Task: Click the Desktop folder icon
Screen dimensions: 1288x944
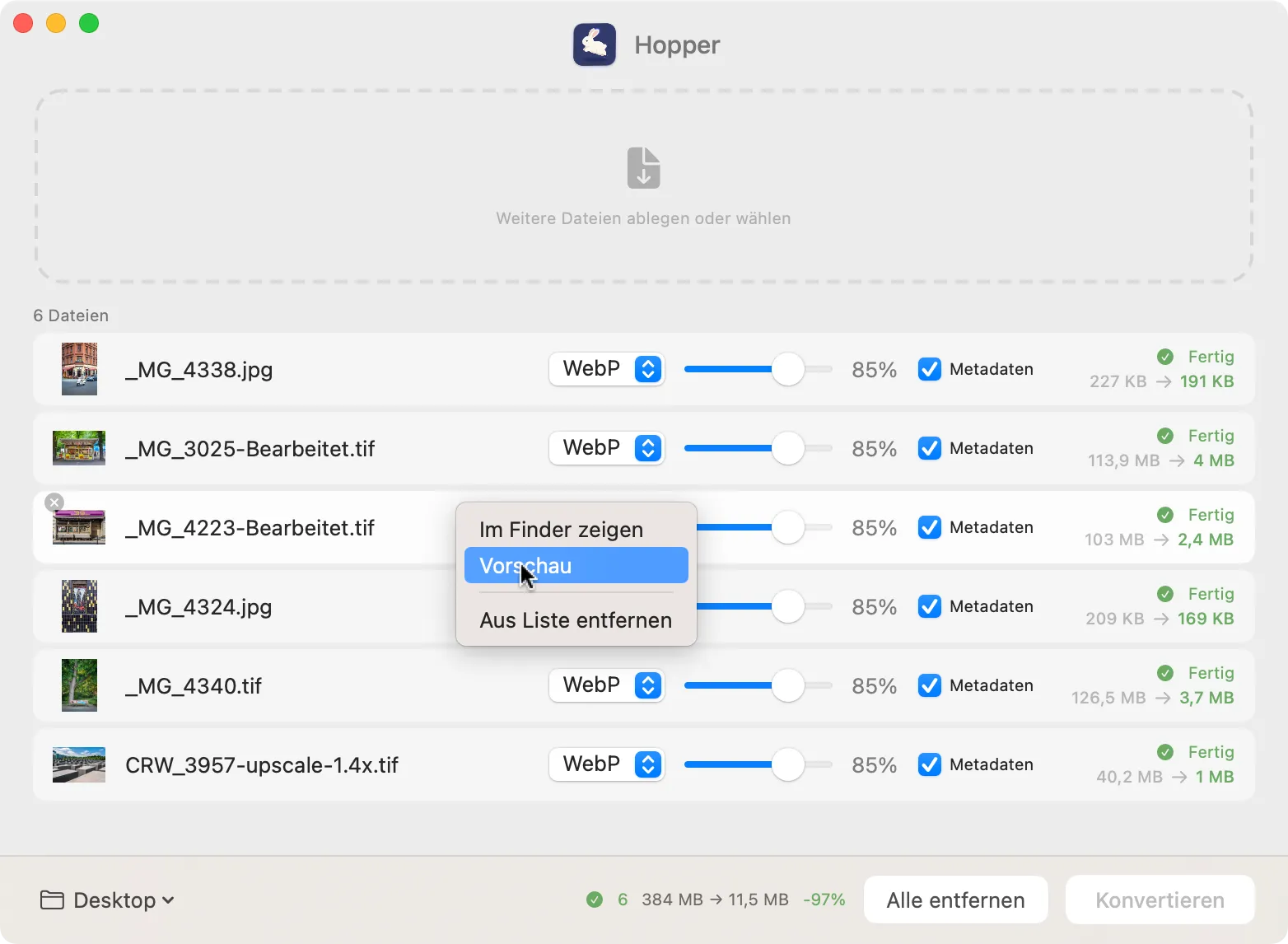Action: (53, 900)
